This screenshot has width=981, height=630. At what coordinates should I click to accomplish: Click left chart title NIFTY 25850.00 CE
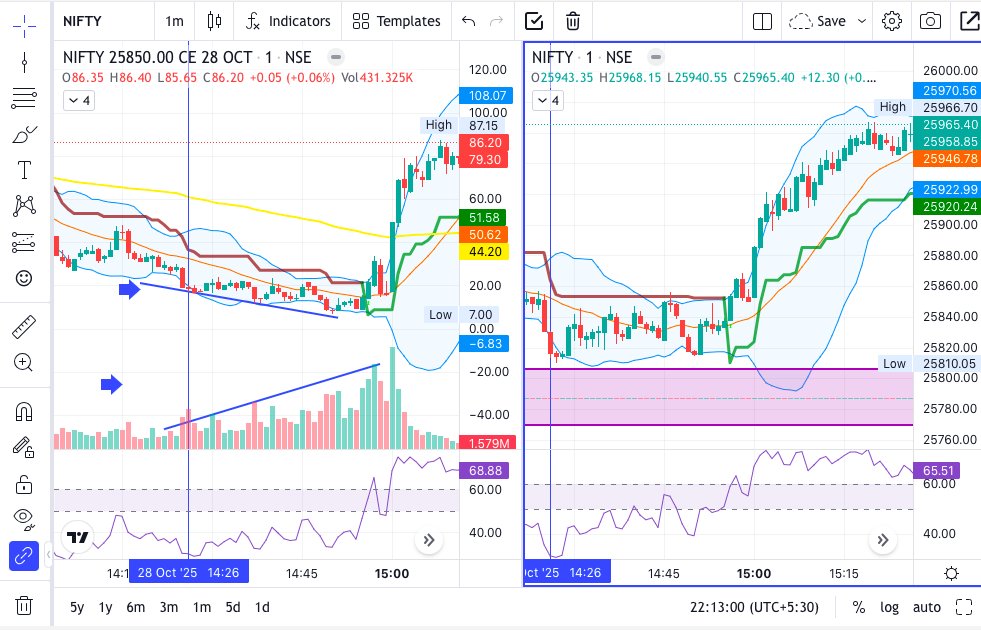coord(157,58)
